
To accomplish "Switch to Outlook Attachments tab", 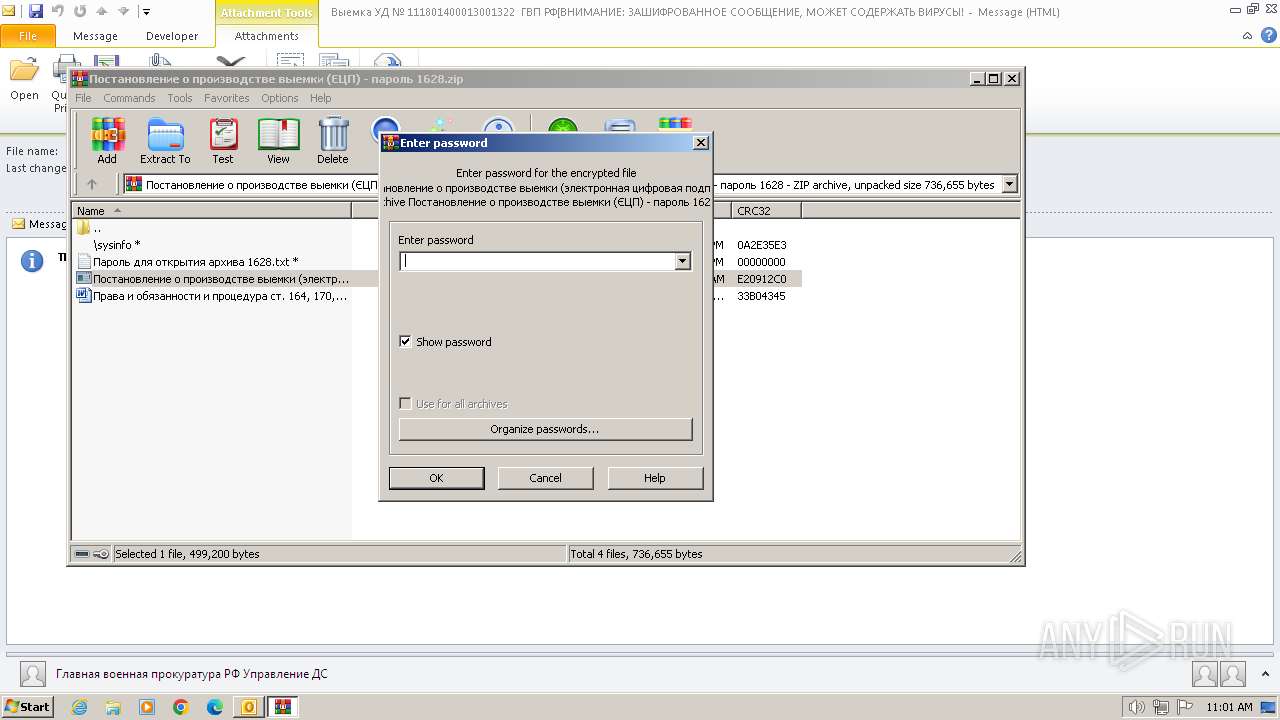I will coord(266,36).
